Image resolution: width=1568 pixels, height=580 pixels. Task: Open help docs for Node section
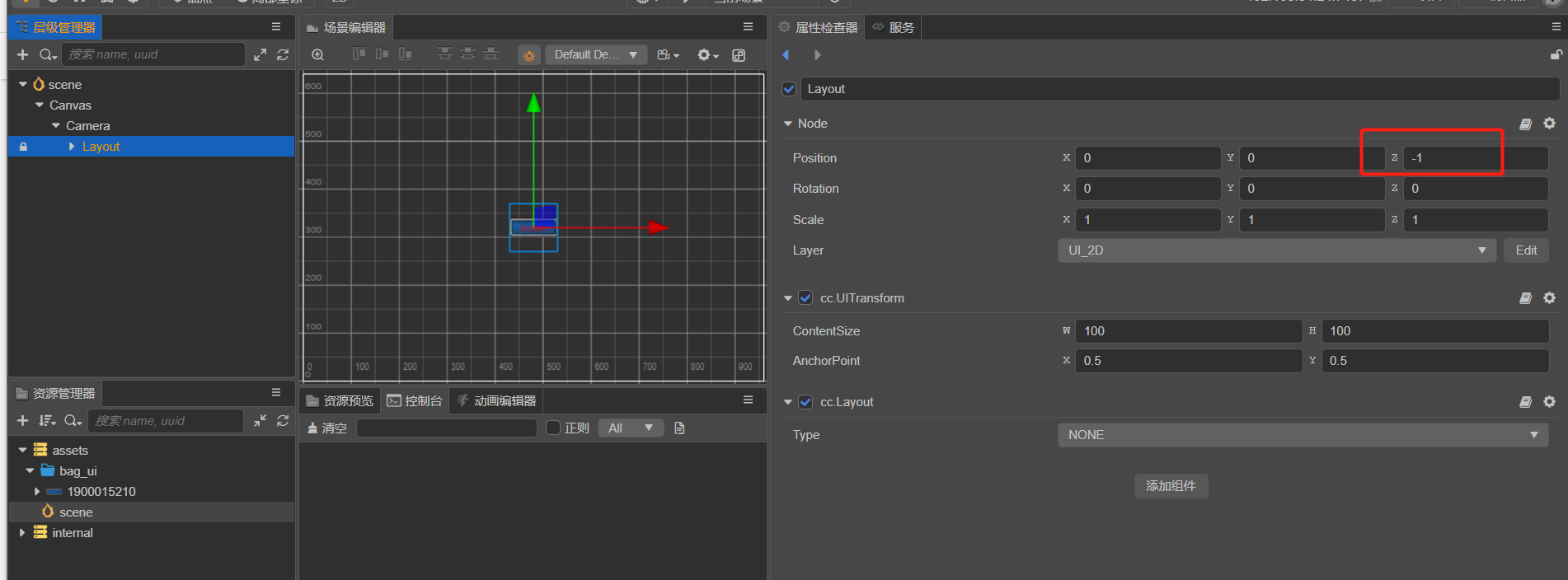tap(1526, 124)
